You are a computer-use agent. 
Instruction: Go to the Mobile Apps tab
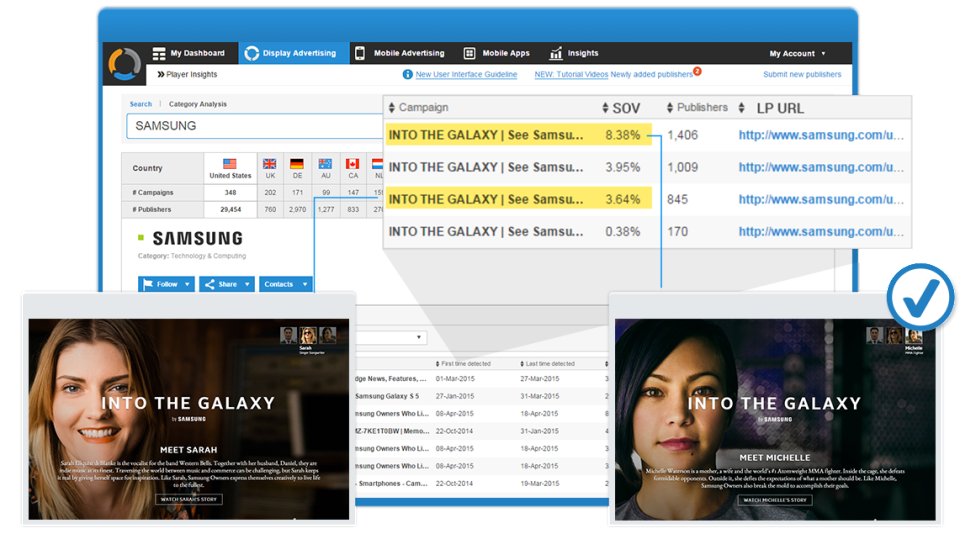coord(497,53)
